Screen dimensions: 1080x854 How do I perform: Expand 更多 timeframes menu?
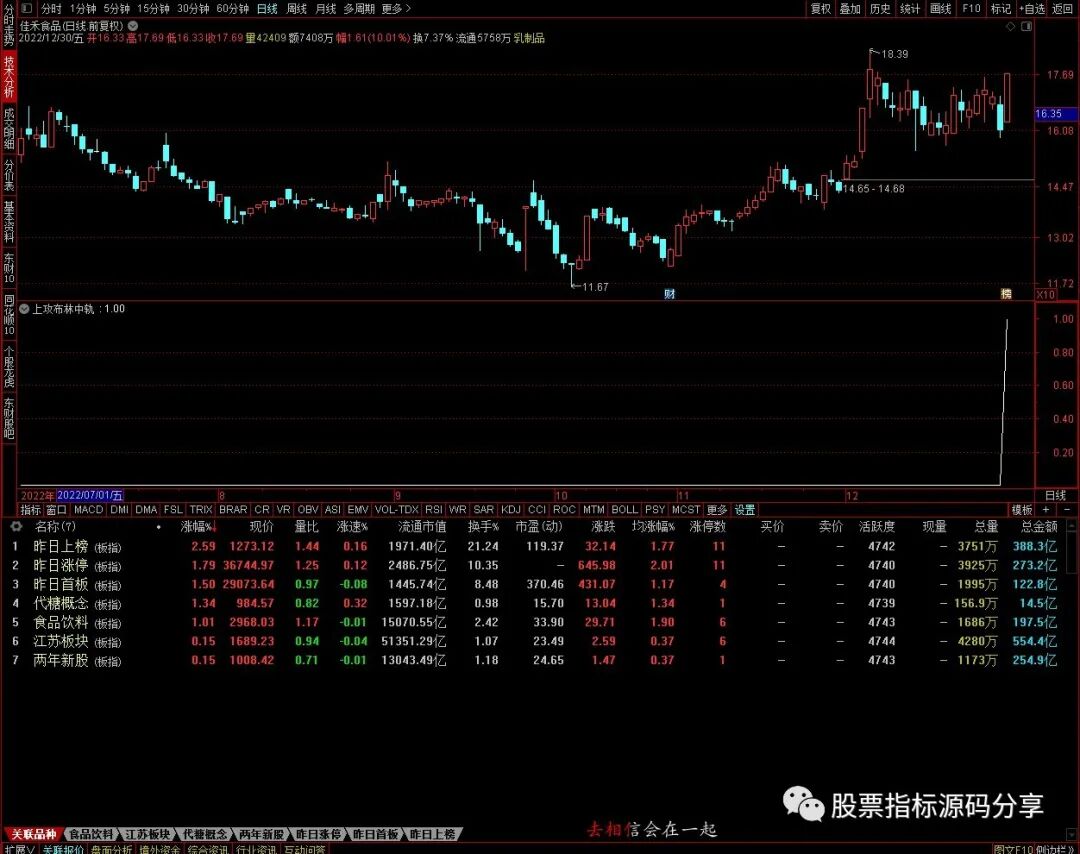coord(396,8)
